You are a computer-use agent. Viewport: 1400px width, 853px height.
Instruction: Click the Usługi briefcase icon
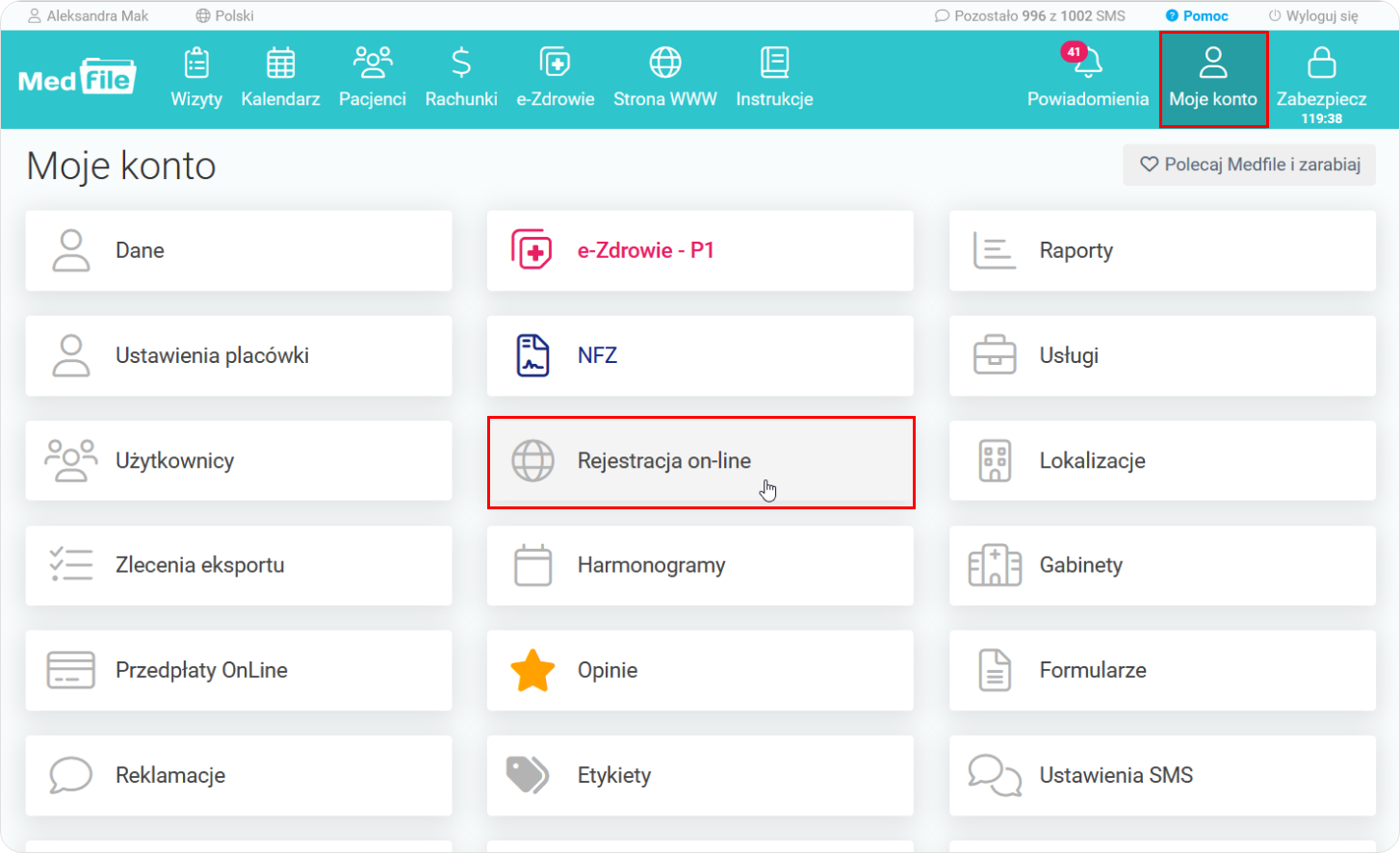coord(995,355)
